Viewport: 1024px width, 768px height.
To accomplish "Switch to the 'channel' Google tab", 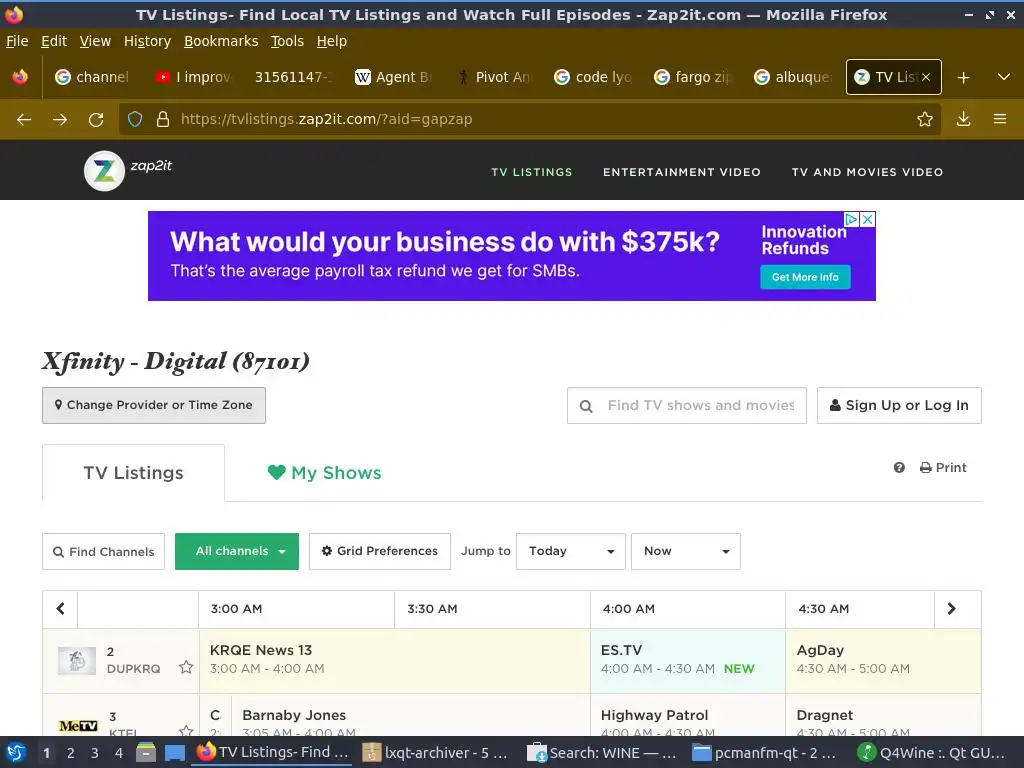I will pos(93,77).
